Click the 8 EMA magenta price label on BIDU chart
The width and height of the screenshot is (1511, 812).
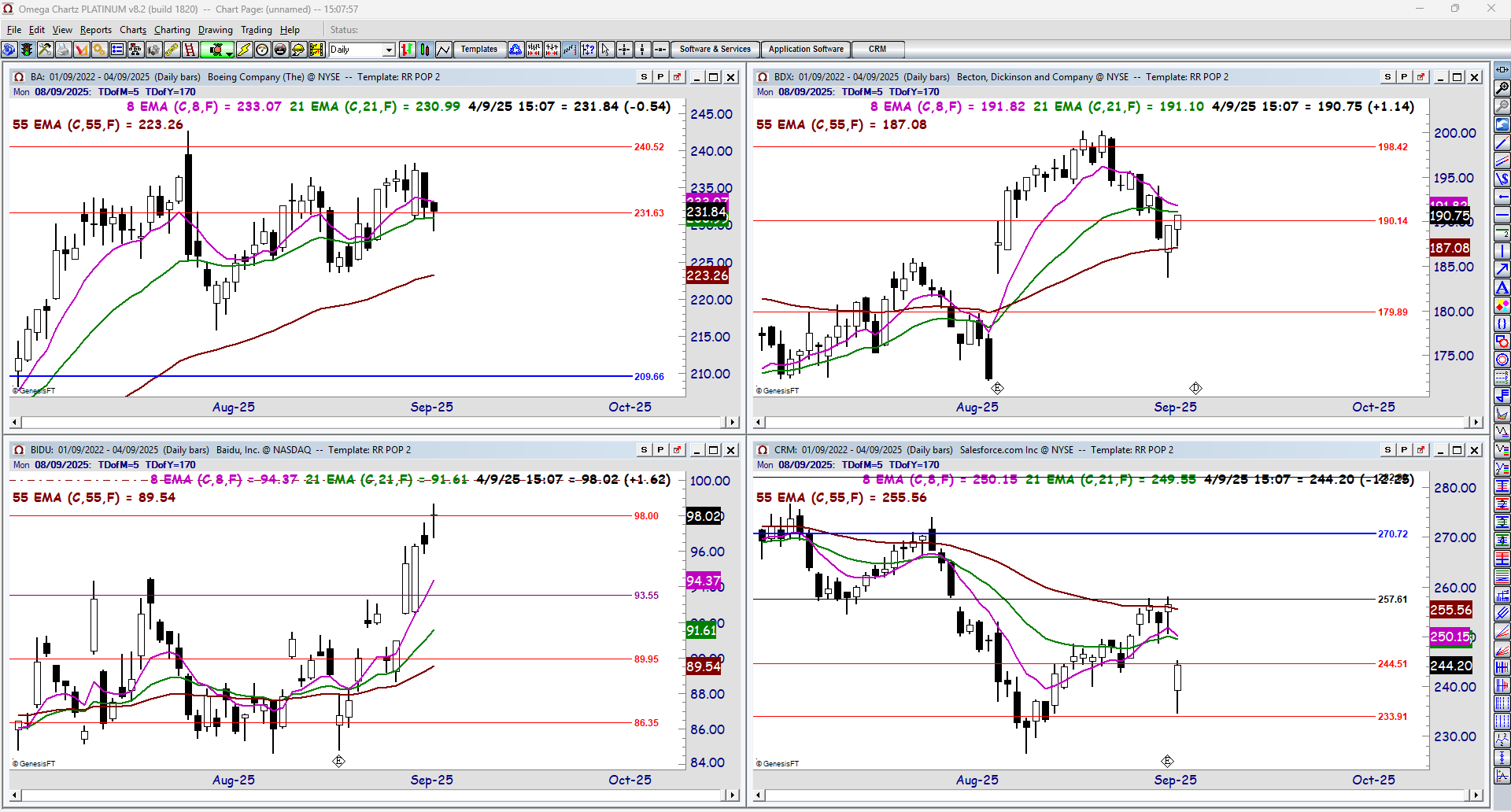(x=704, y=581)
